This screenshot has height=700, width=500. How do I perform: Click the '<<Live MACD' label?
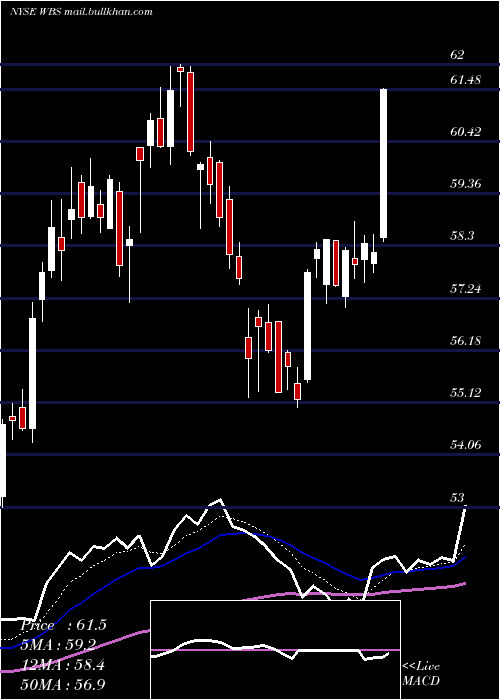point(421,673)
